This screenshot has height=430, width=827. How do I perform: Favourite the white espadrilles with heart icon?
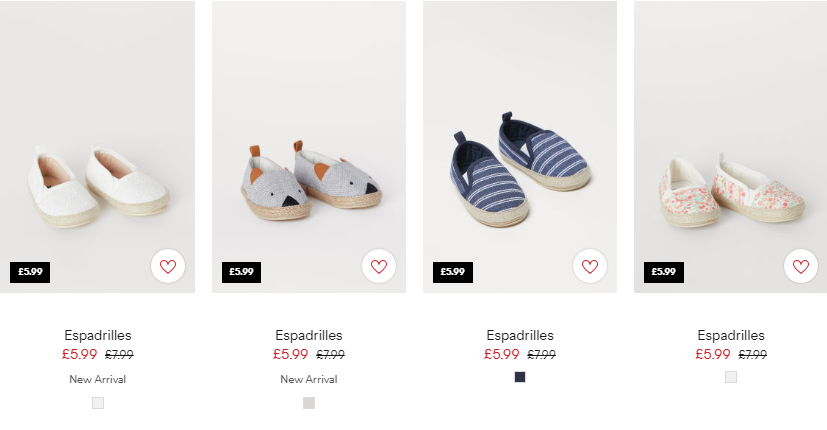click(x=168, y=266)
